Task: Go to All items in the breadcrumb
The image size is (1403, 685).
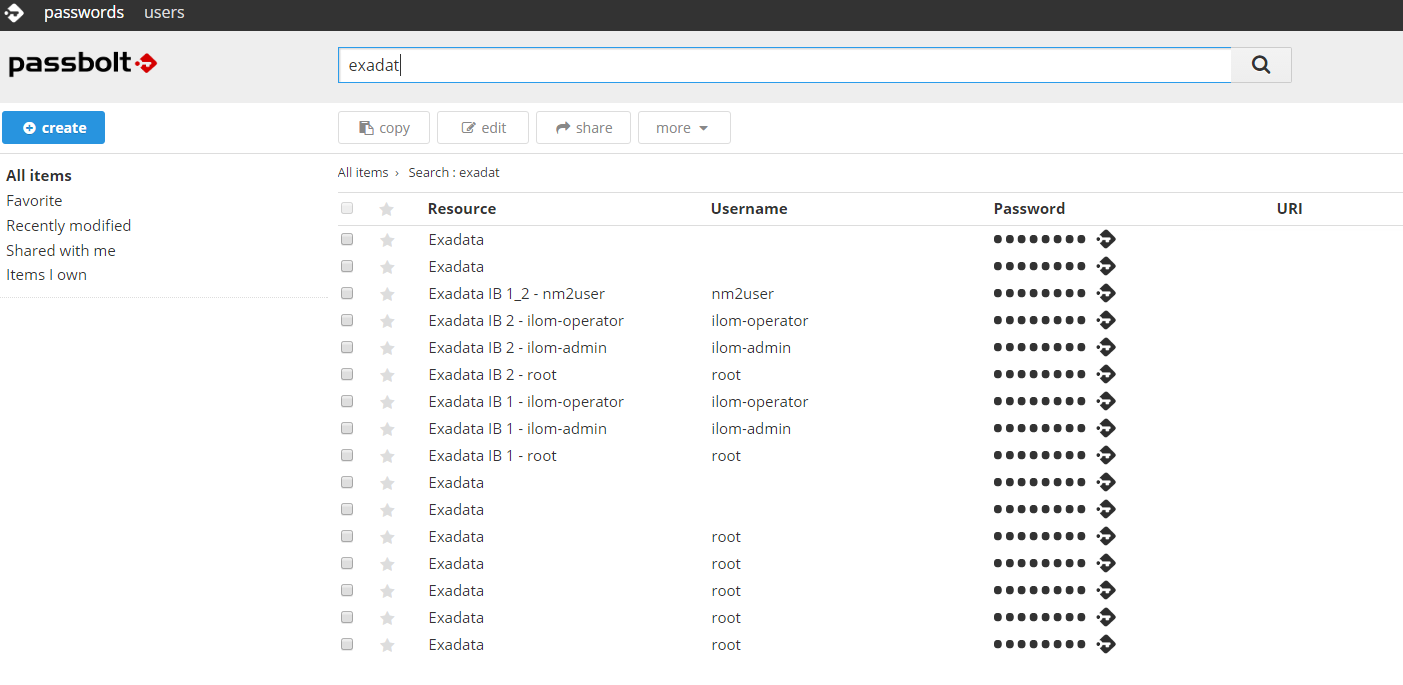Action: coord(363,173)
